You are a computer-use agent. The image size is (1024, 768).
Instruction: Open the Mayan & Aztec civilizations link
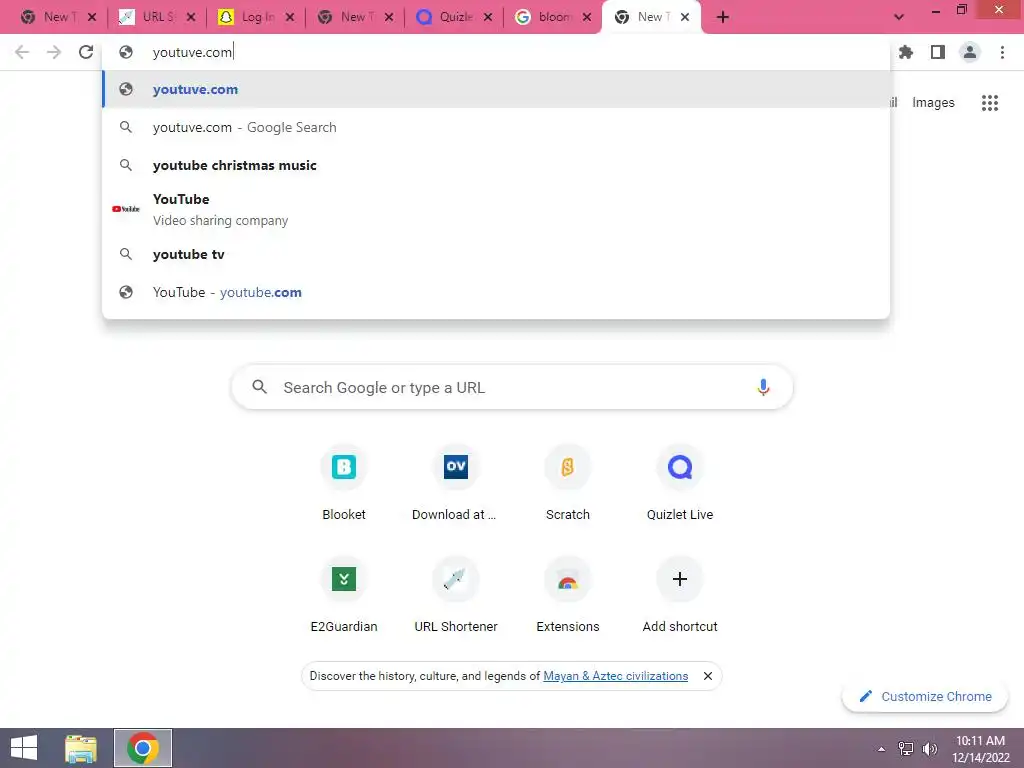(x=615, y=676)
